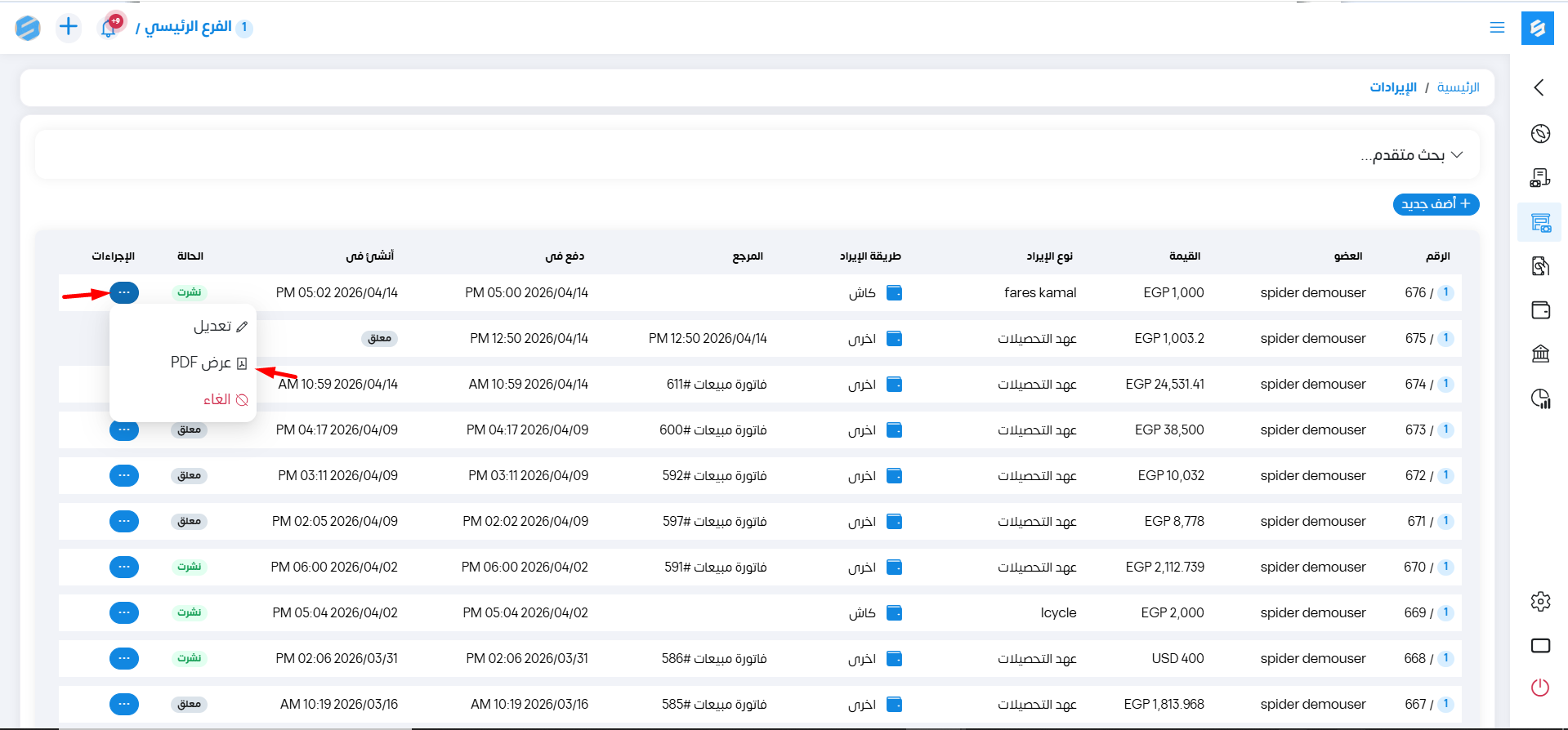Open the pie chart reports icon in sidebar

point(1540,398)
